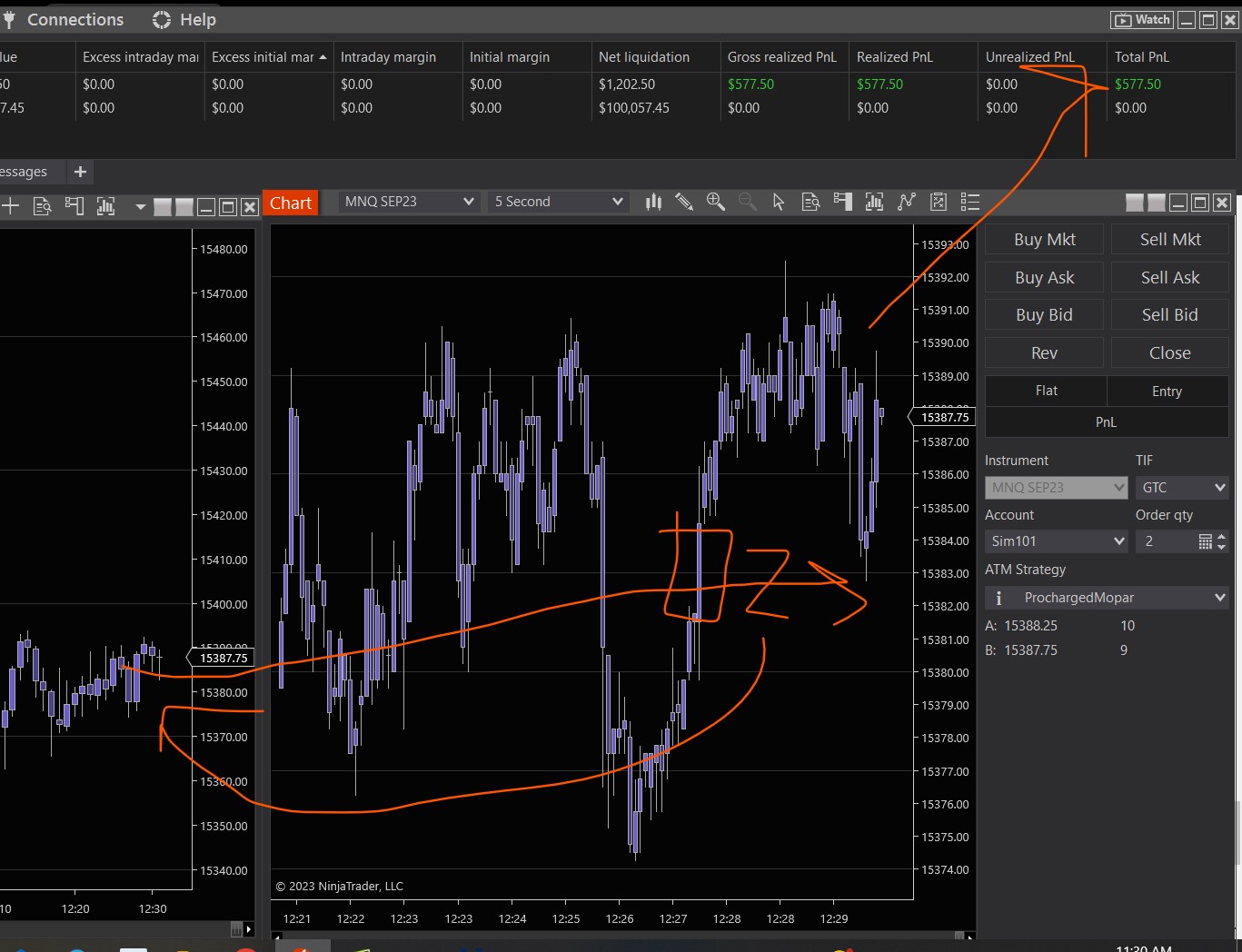Select the orange Chart tab
This screenshot has height=952, width=1242.
click(291, 203)
